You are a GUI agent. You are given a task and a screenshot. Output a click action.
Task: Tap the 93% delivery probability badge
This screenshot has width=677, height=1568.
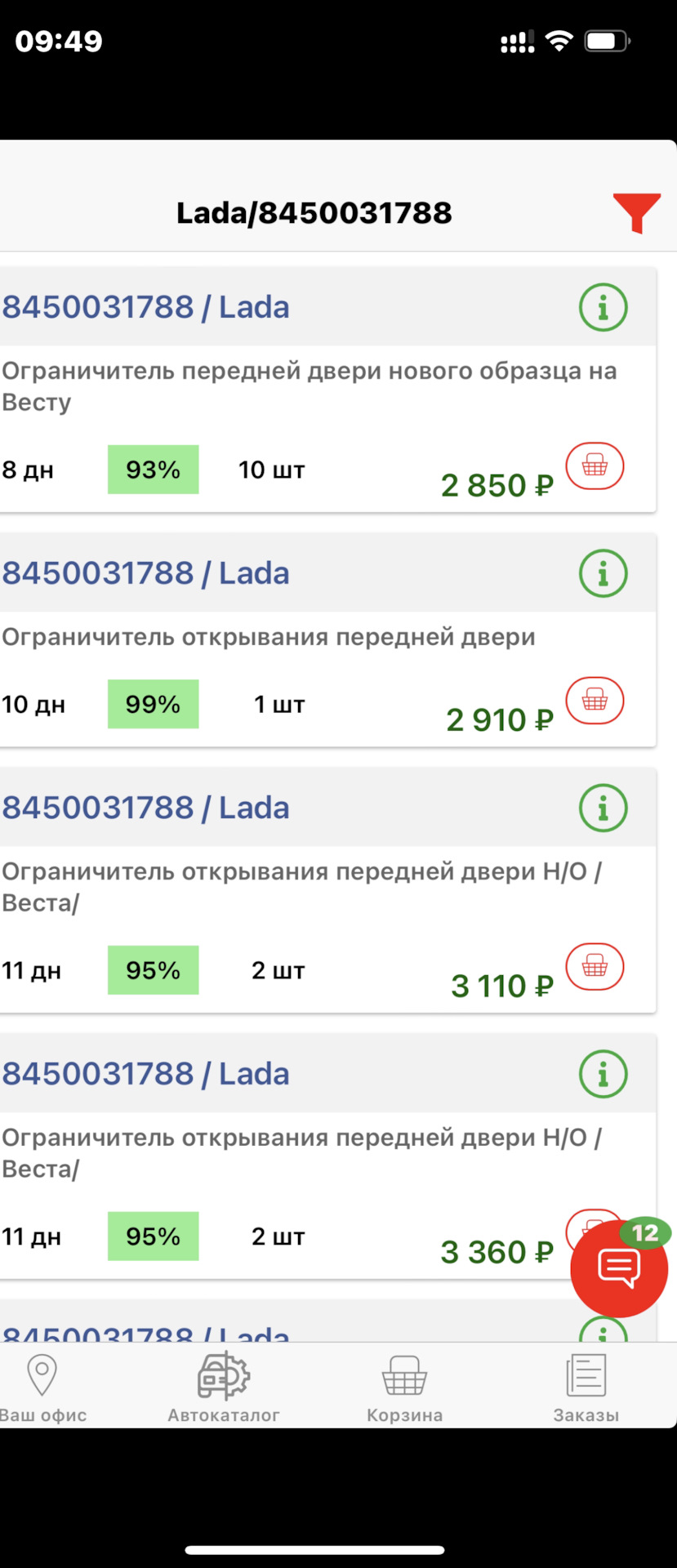coord(154,470)
